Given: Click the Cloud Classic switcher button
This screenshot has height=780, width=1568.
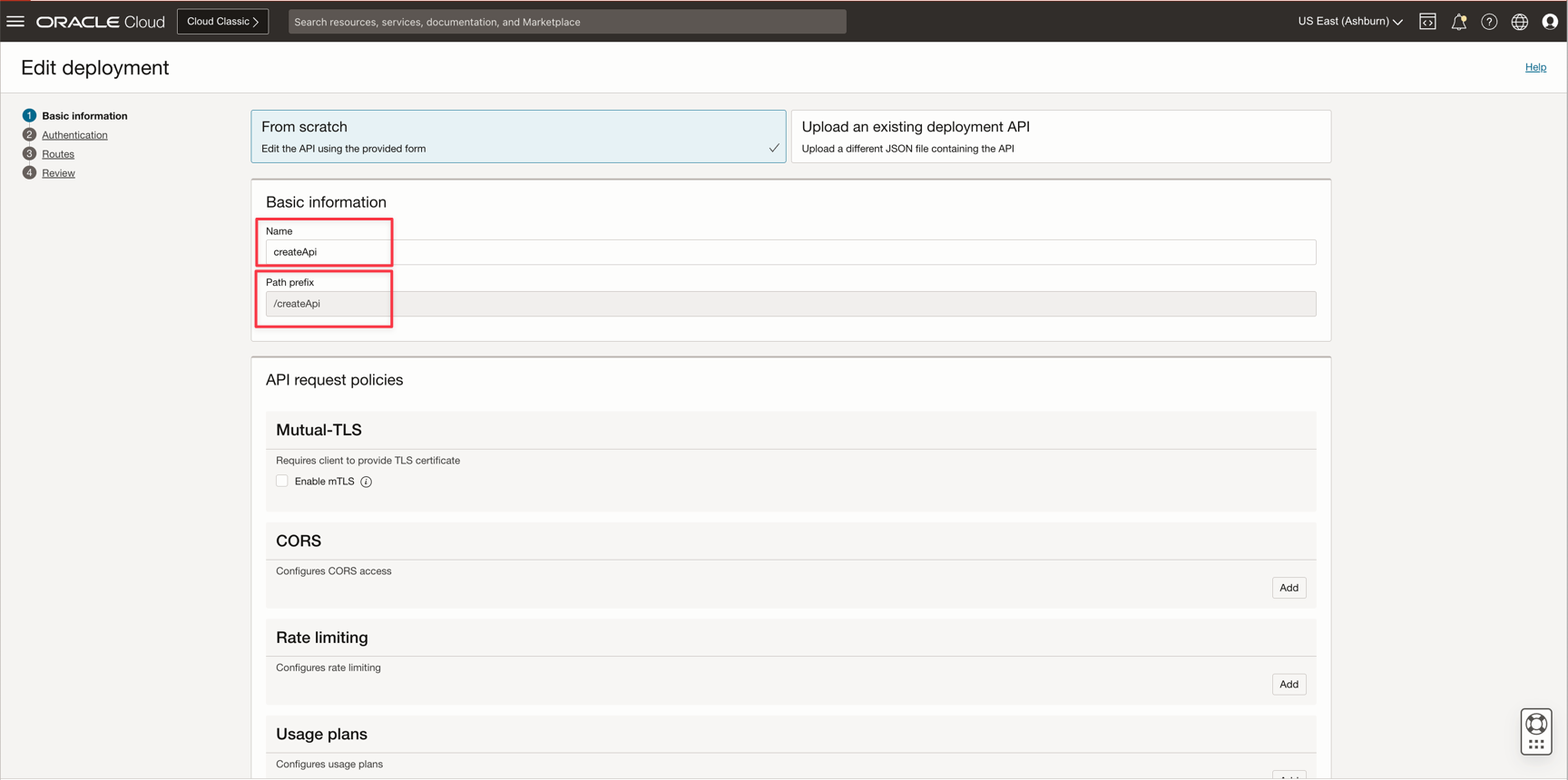Looking at the screenshot, I should (222, 22).
